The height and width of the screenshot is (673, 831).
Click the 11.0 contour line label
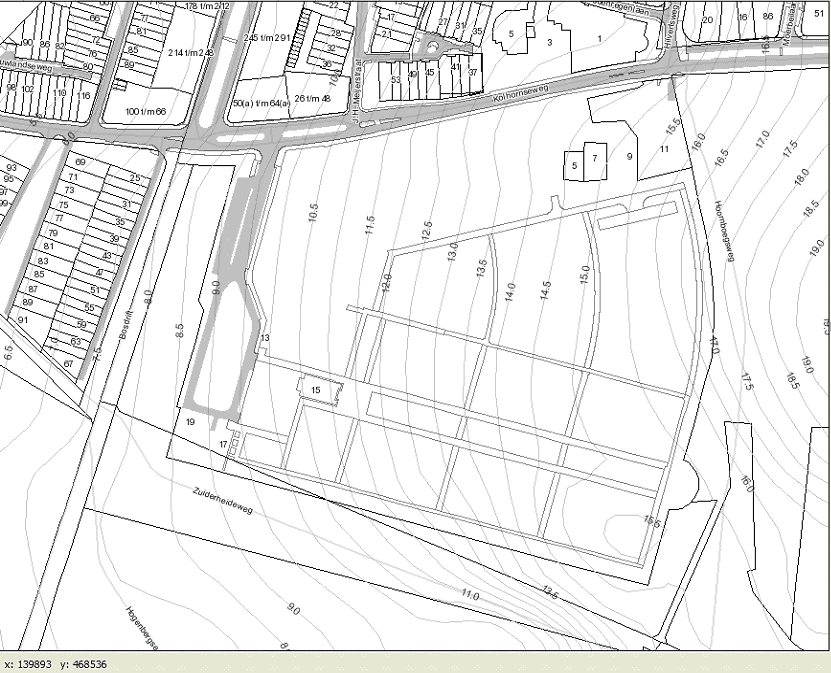pyautogui.click(x=470, y=595)
